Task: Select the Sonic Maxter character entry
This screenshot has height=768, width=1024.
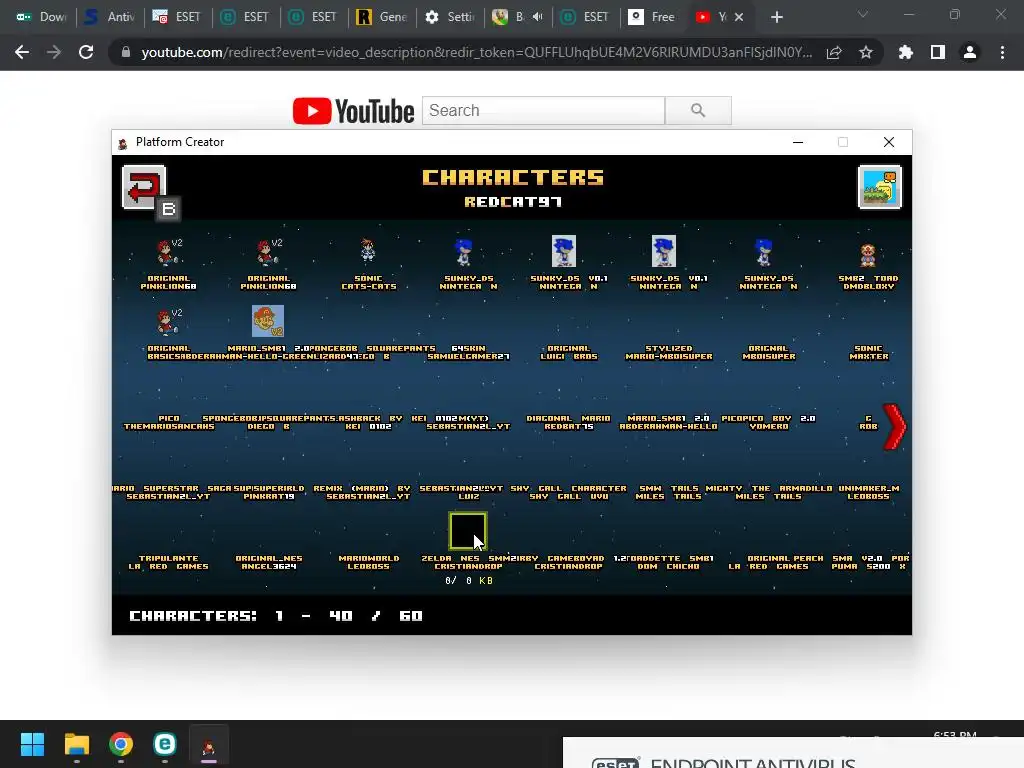Action: [x=869, y=353]
